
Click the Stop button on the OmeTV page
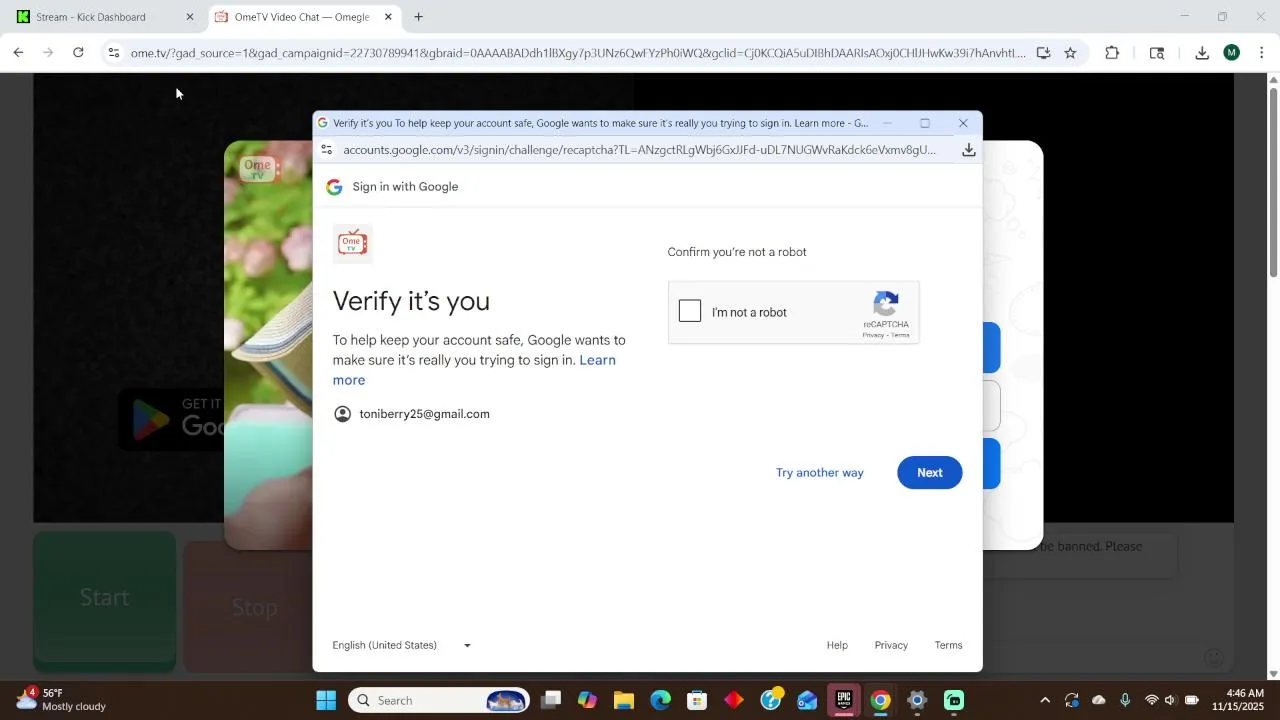point(249,606)
